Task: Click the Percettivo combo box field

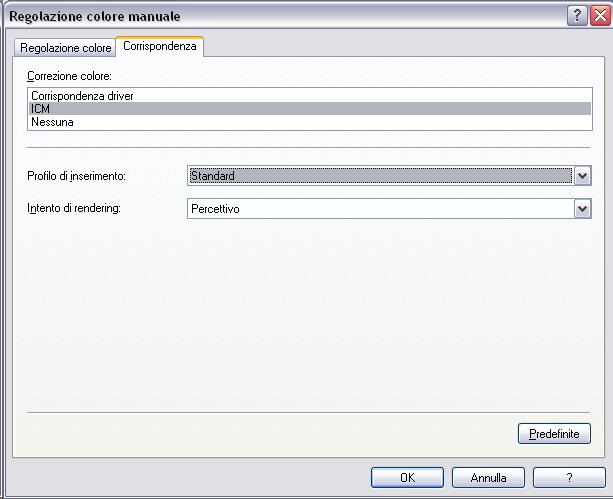Action: click(380, 208)
